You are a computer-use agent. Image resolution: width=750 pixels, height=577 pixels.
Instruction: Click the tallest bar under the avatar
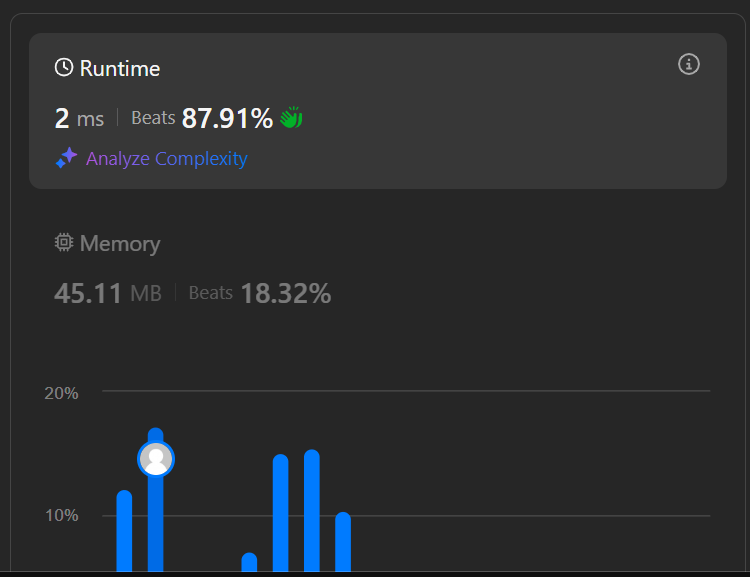tap(156, 500)
